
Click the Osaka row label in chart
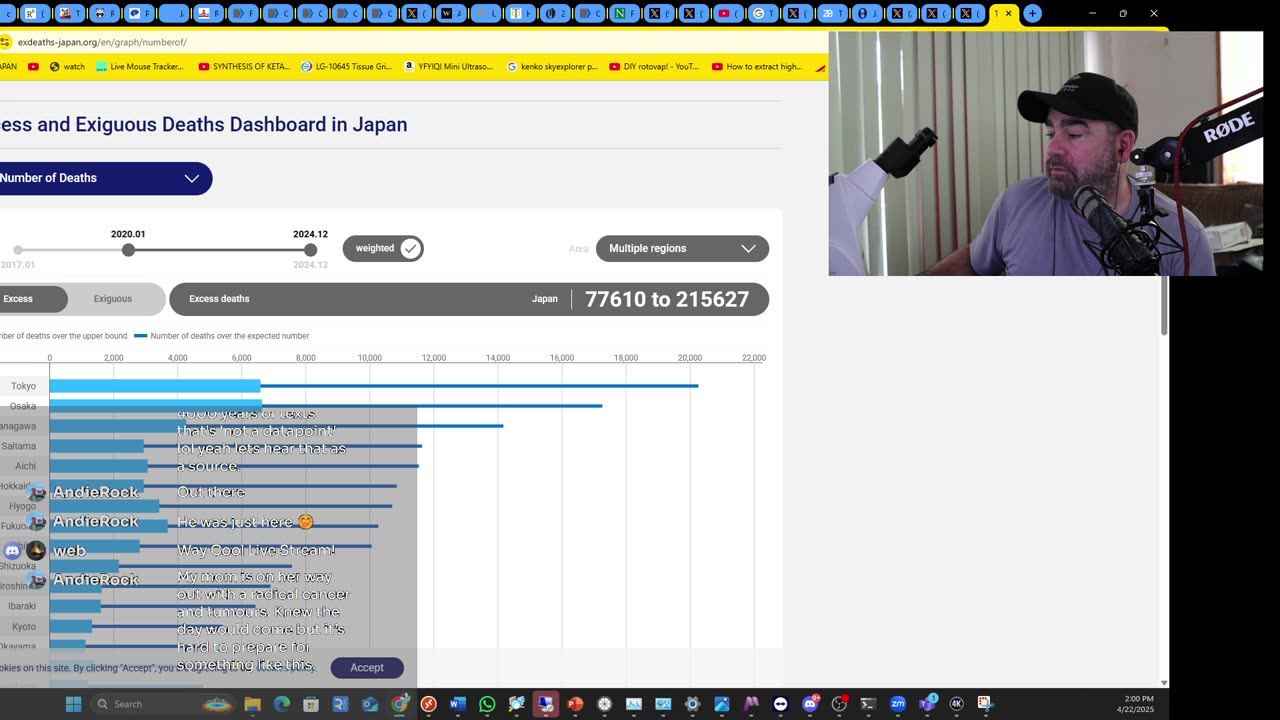[23, 406]
